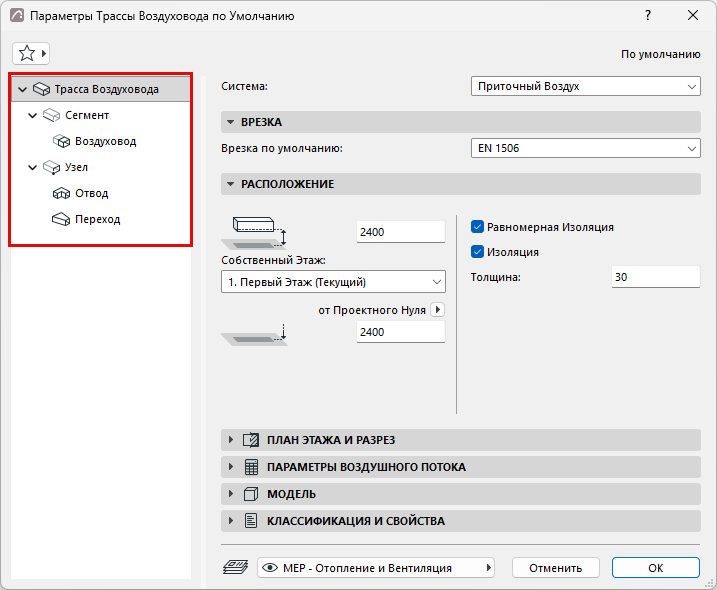This screenshot has height=590, width=717.
Task: Click the Отвод bend icon
Action: tap(61, 193)
